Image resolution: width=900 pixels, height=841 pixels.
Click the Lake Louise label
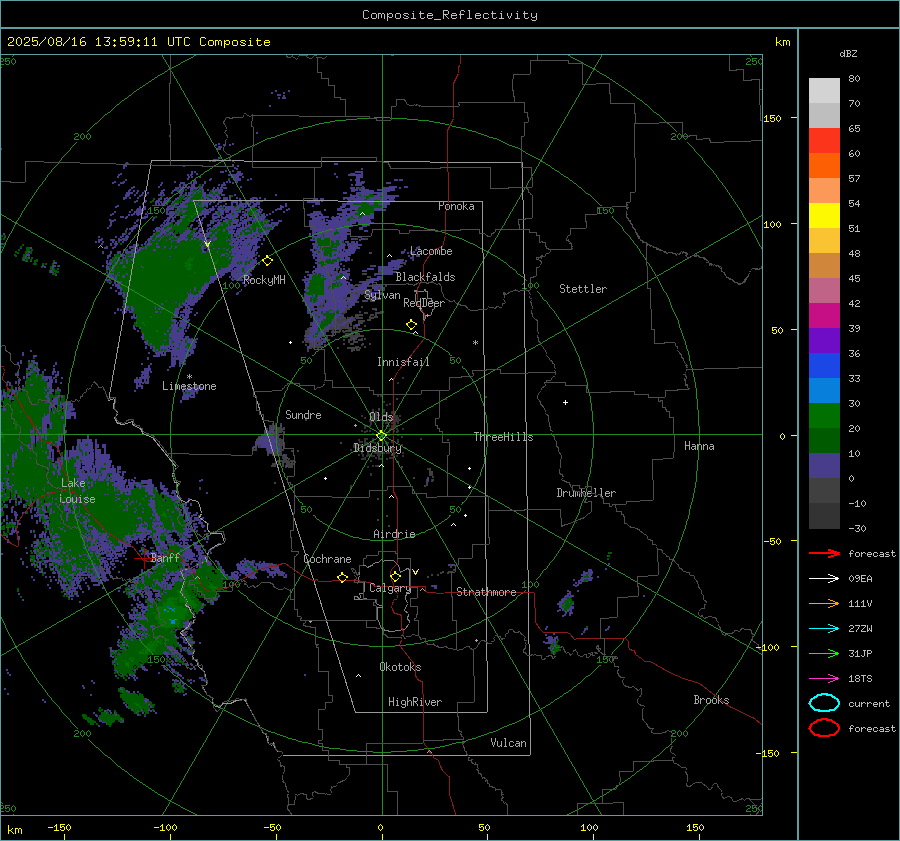point(78,491)
